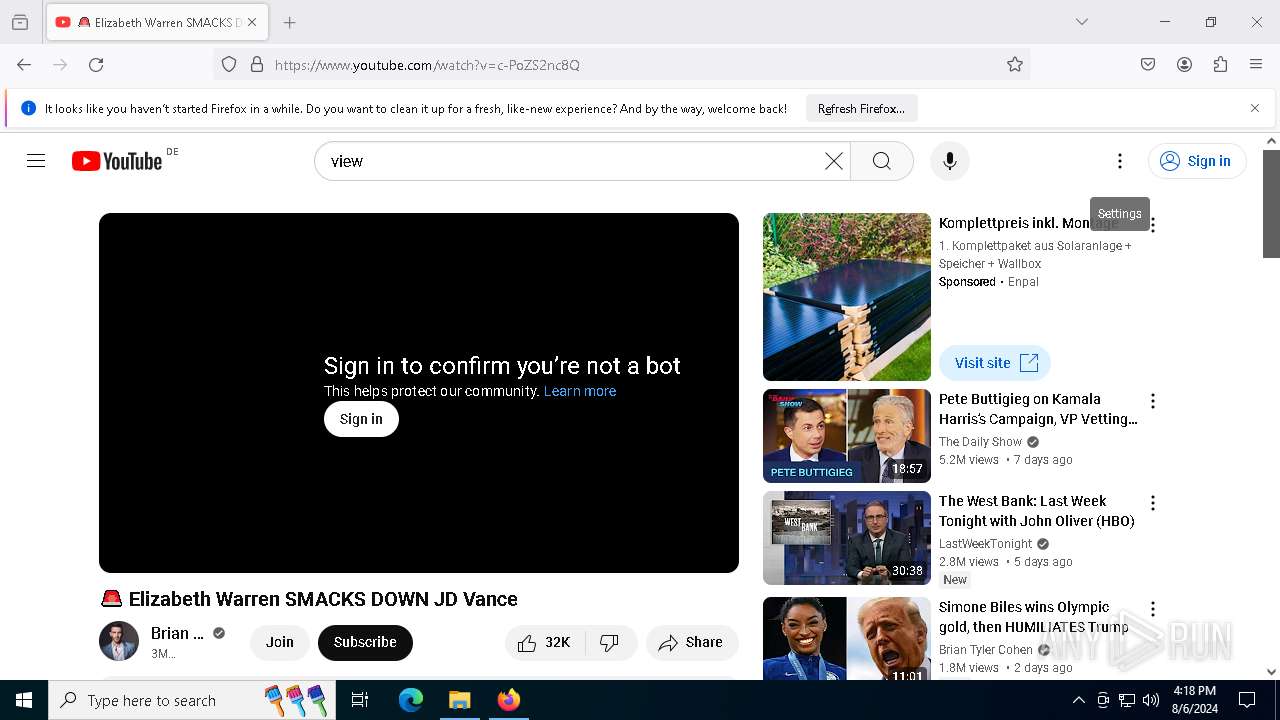Start voice search with the microphone
This screenshot has height=720, width=1280.
(949, 161)
